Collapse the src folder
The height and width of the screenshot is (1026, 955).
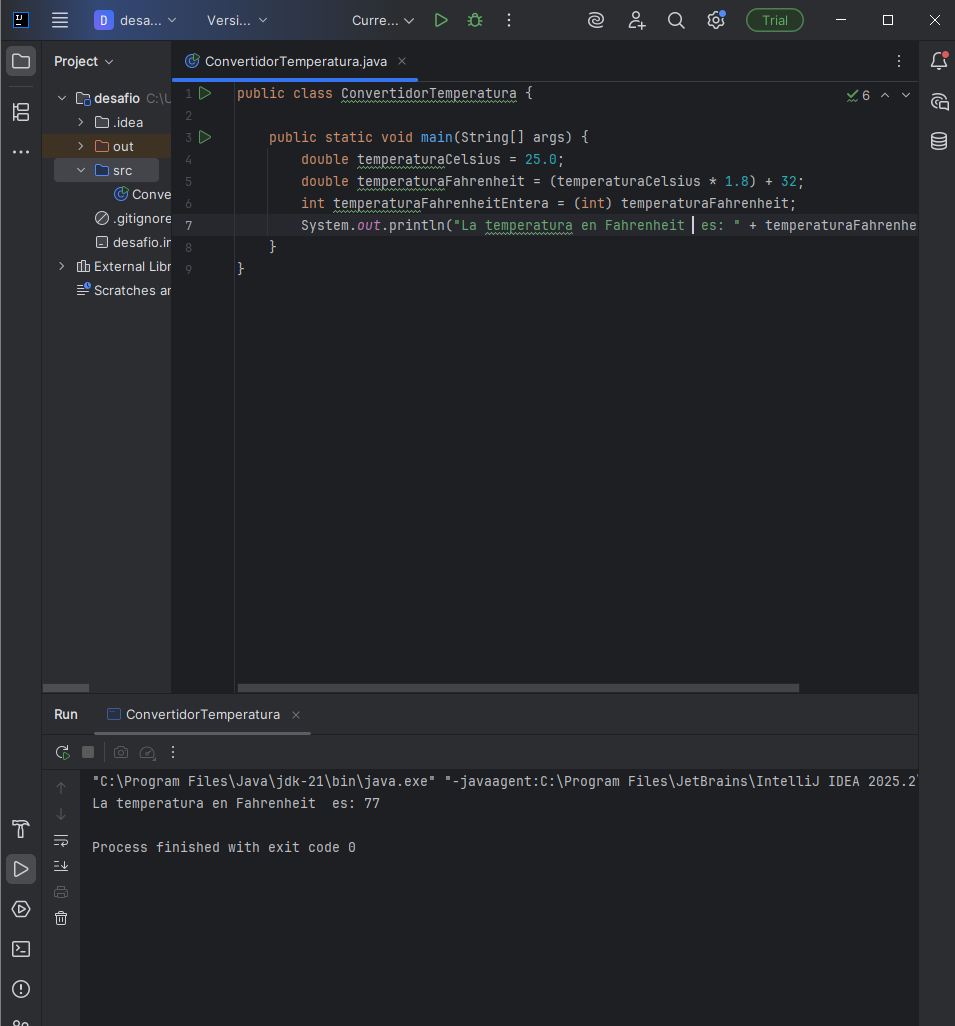pos(81,170)
